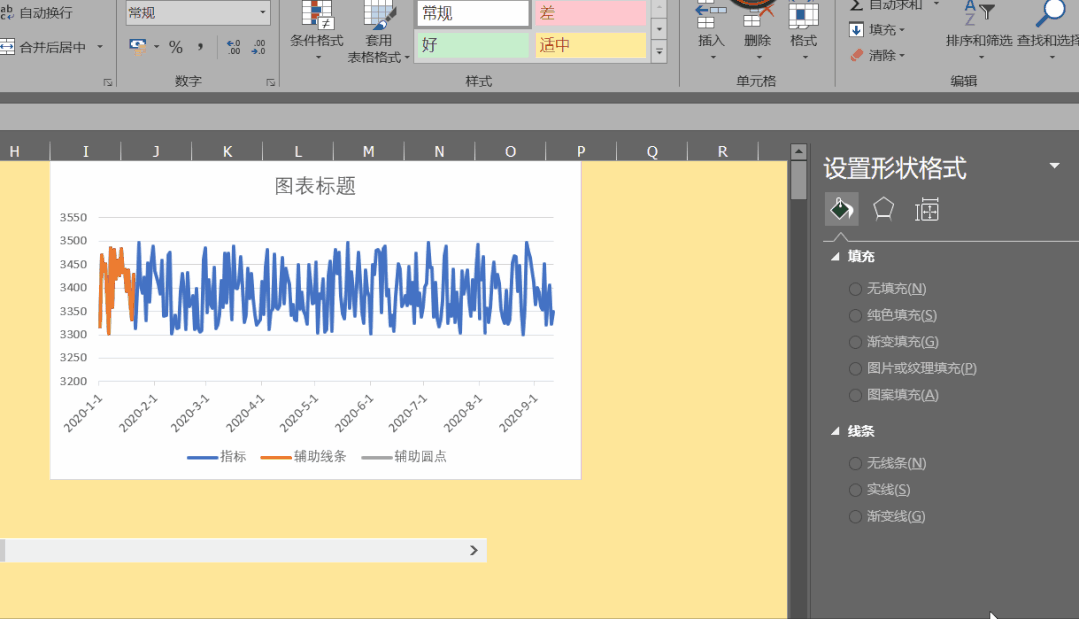Select column K header
Image resolution: width=1079 pixels, height=619 pixels.
tap(227, 151)
